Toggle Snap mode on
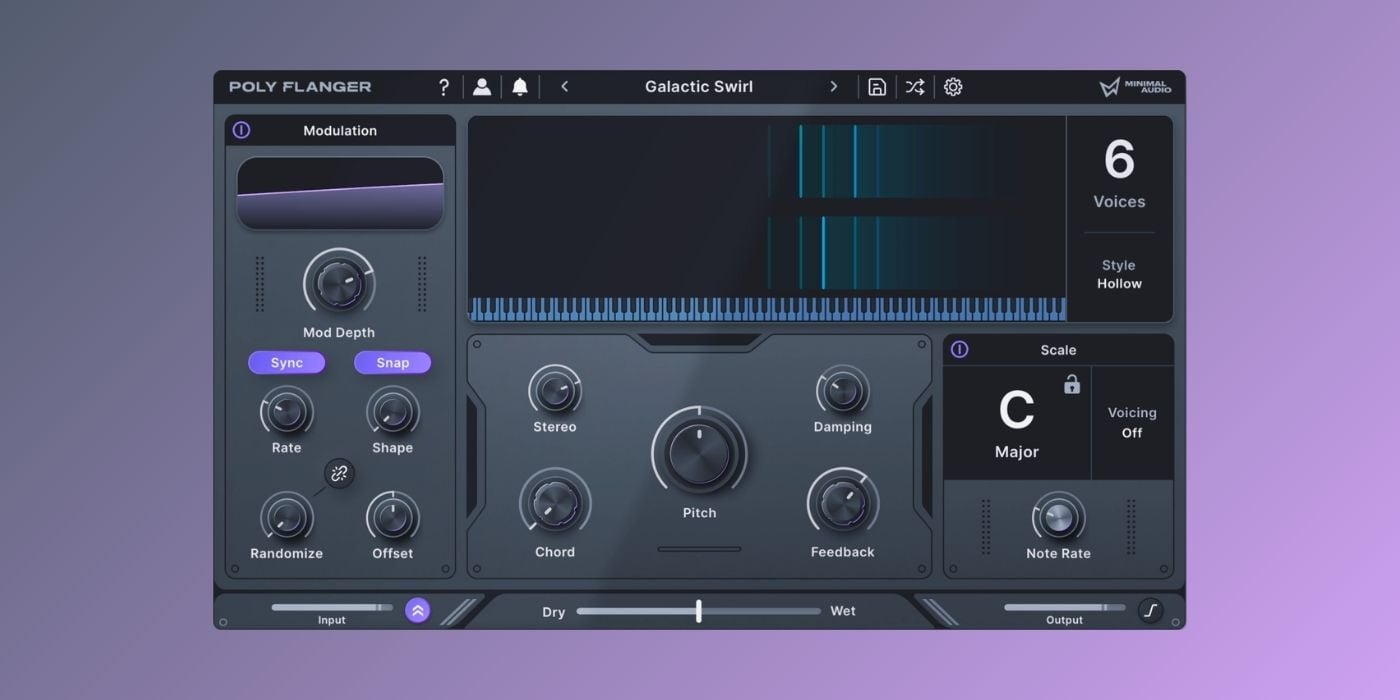 (x=392, y=362)
